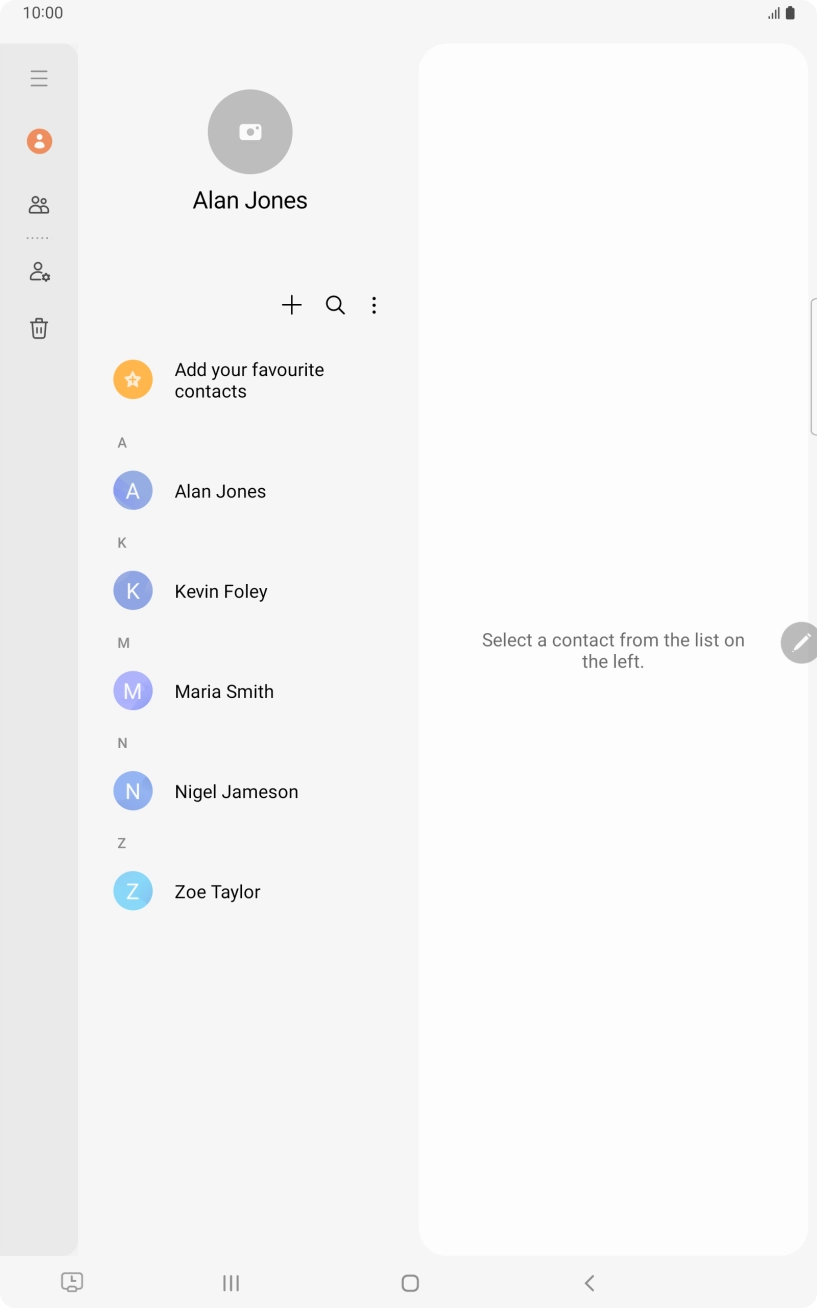The width and height of the screenshot is (817, 1308).
Task: Select the Contacts icon in the sidebar
Action: [39, 140]
